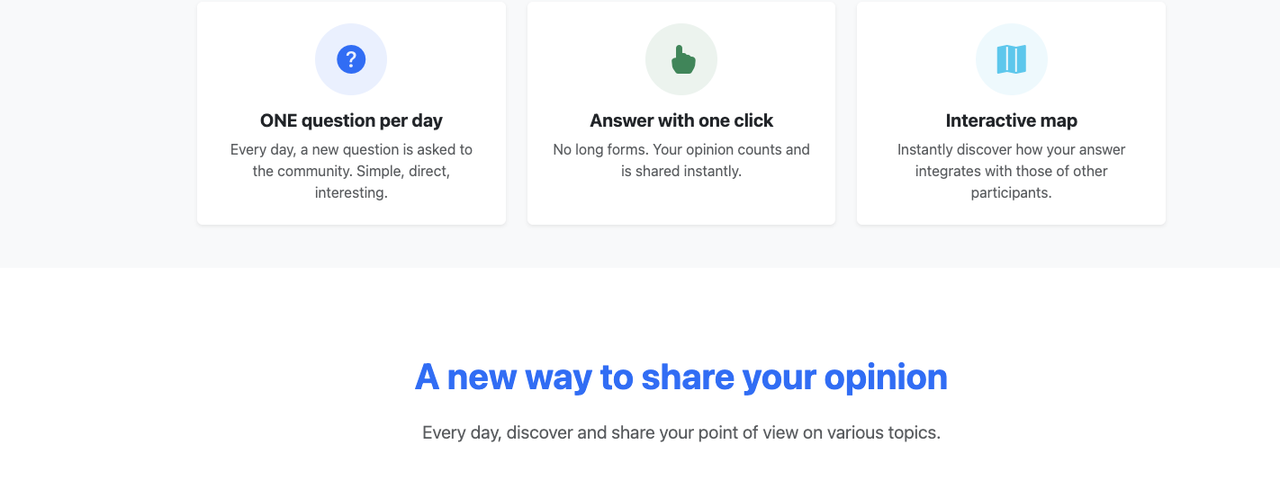The image size is (1280, 480).
Task: Click the light blue folded map icon
Action: click(x=1011, y=60)
